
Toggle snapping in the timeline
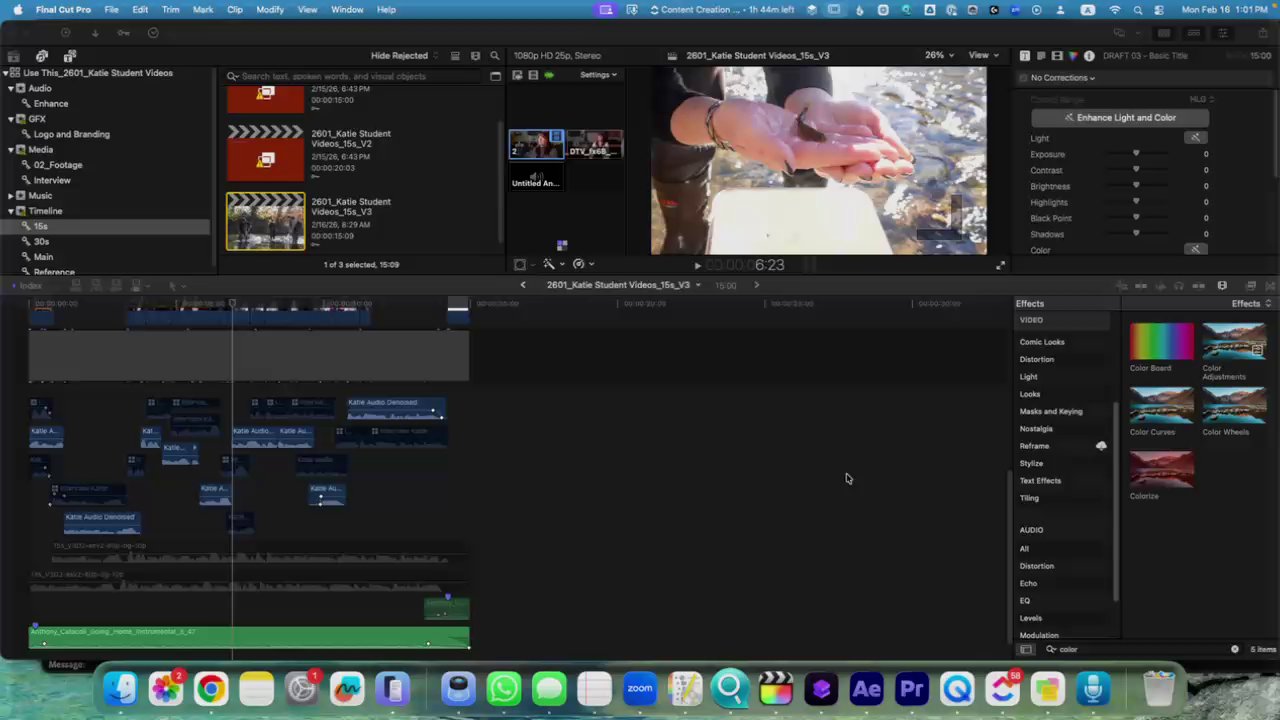[1198, 286]
